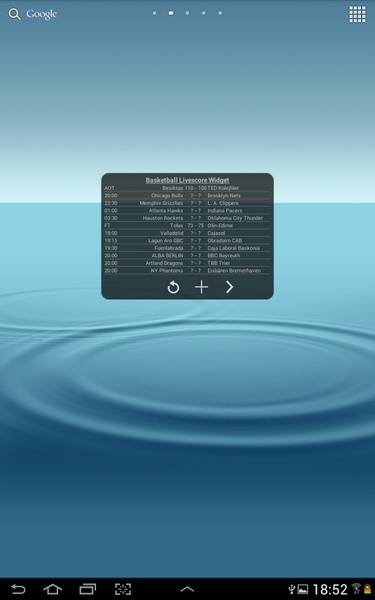The height and width of the screenshot is (600, 375).
Task: Select Houston Rockets team name
Action: 163,218
